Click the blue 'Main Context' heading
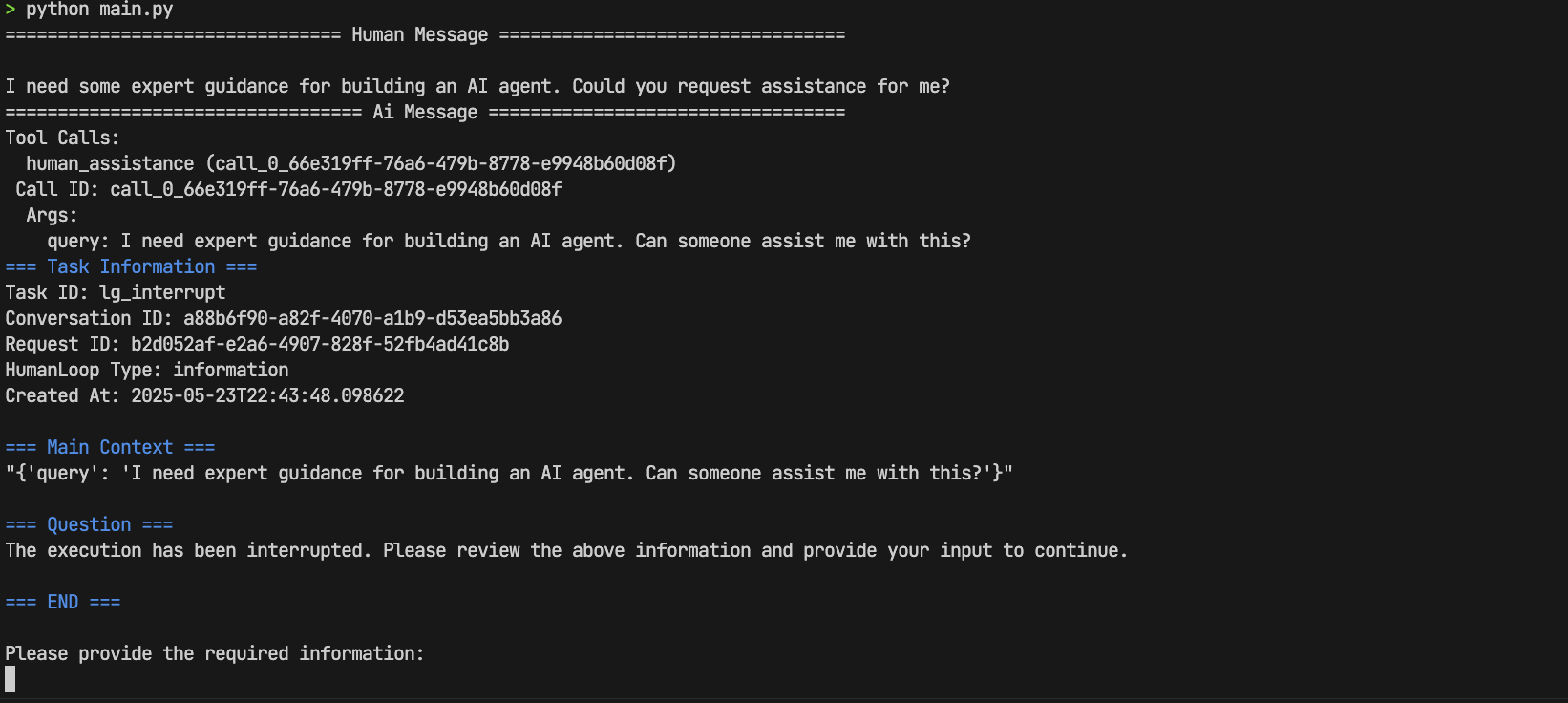The image size is (1568, 703). tap(110, 448)
